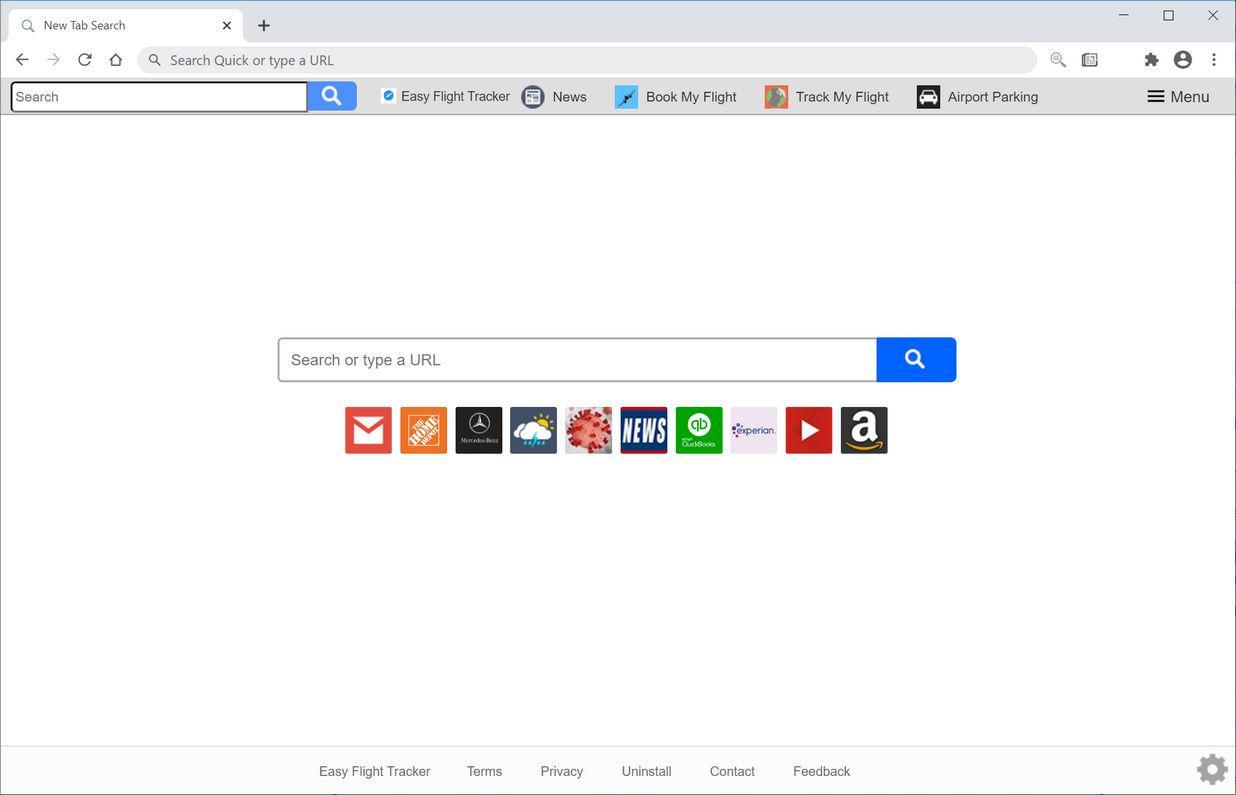Open the Gmail shortcut tile
The image size is (1236, 795).
click(368, 430)
